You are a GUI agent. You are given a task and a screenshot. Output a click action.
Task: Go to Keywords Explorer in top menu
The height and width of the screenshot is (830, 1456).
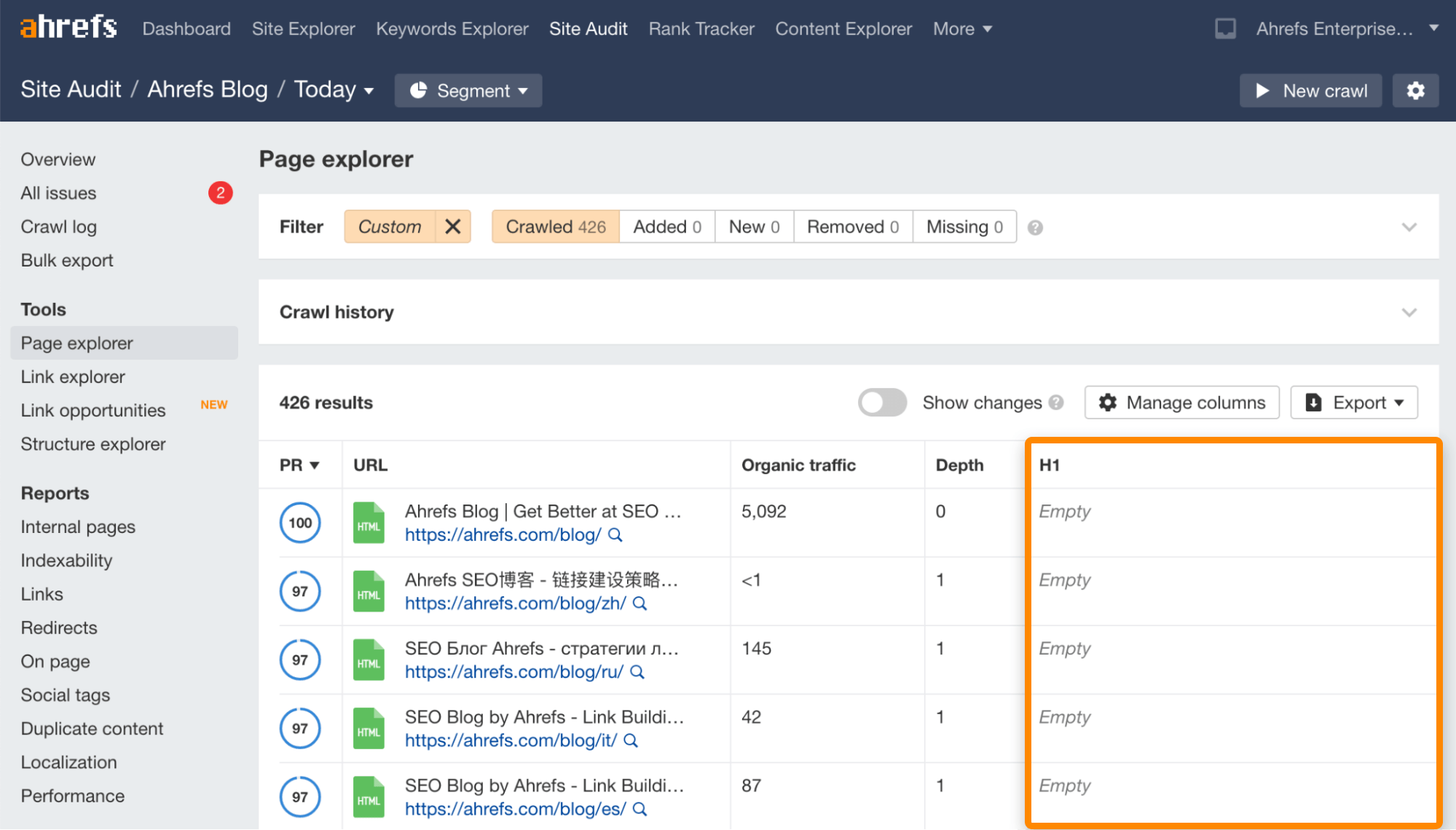click(x=452, y=29)
